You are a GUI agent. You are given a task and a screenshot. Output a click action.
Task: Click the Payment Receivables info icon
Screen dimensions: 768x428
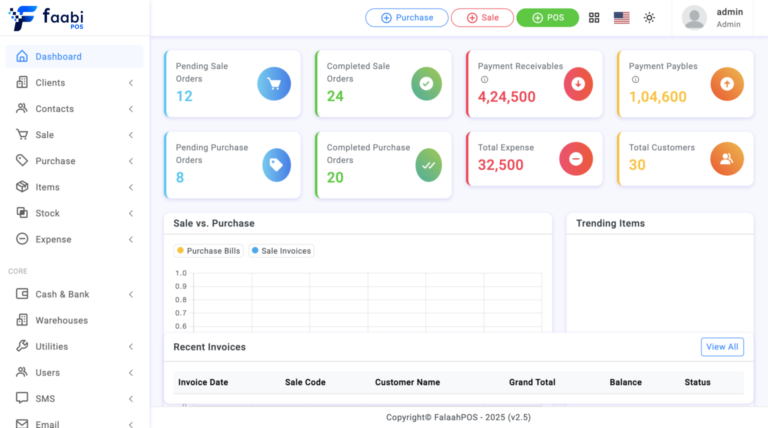[484, 79]
